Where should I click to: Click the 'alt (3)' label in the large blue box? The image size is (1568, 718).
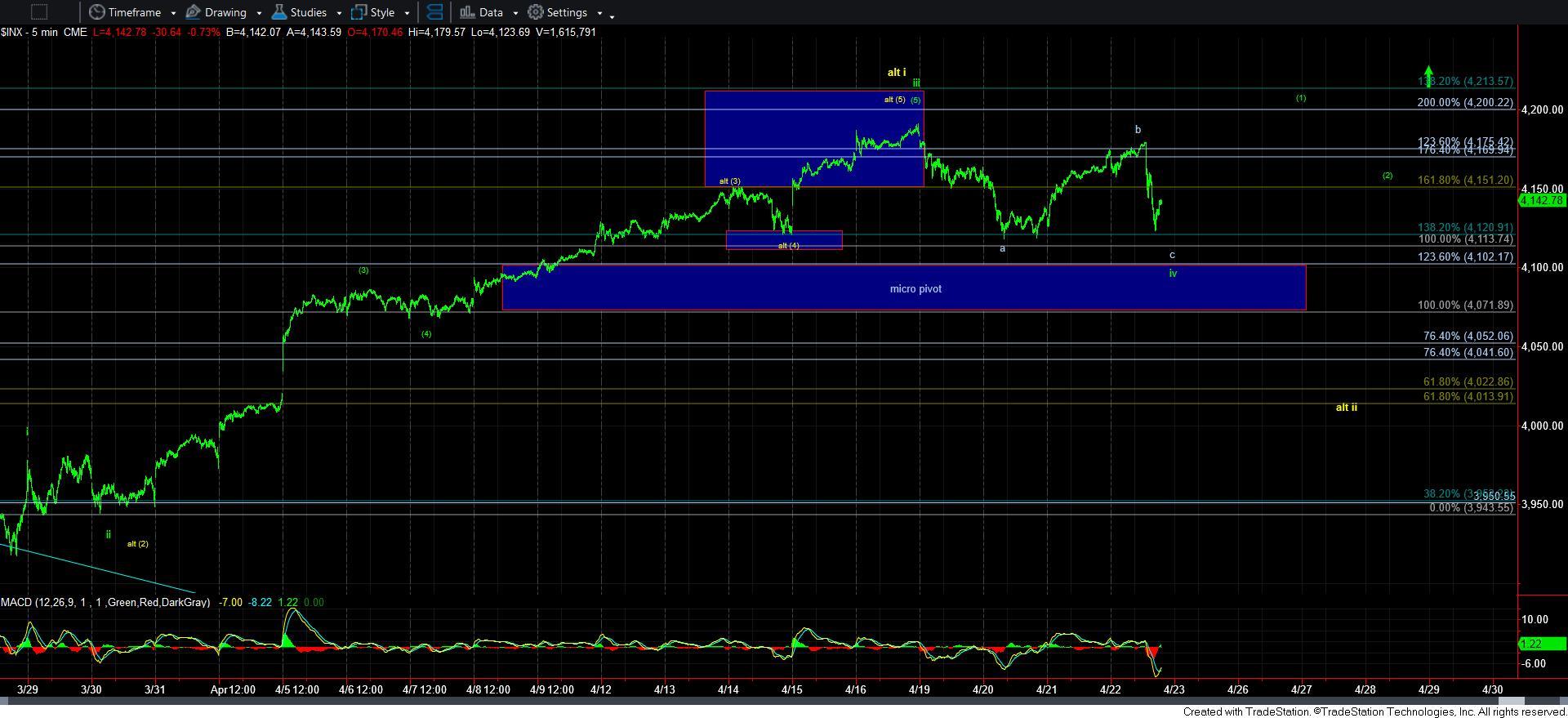coord(729,181)
